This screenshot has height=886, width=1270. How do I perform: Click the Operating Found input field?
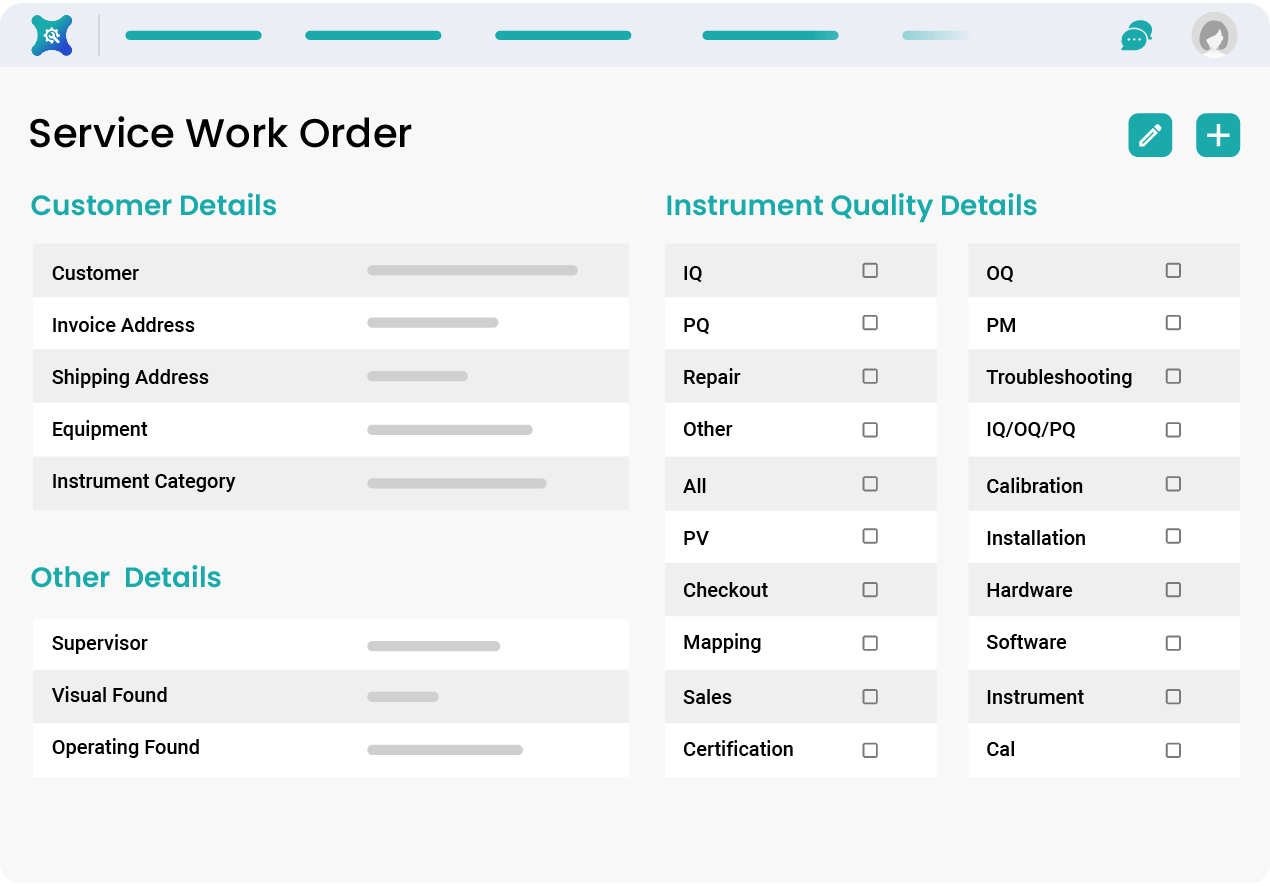(445, 749)
